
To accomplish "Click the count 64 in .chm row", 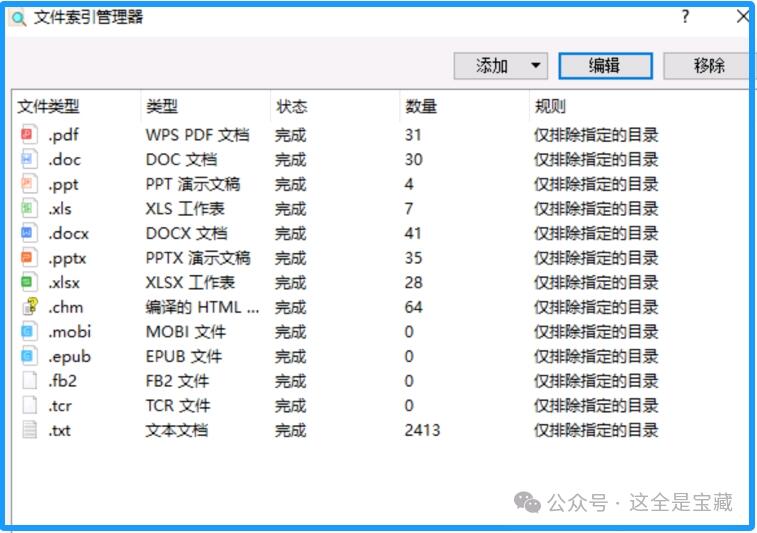I will click(414, 307).
